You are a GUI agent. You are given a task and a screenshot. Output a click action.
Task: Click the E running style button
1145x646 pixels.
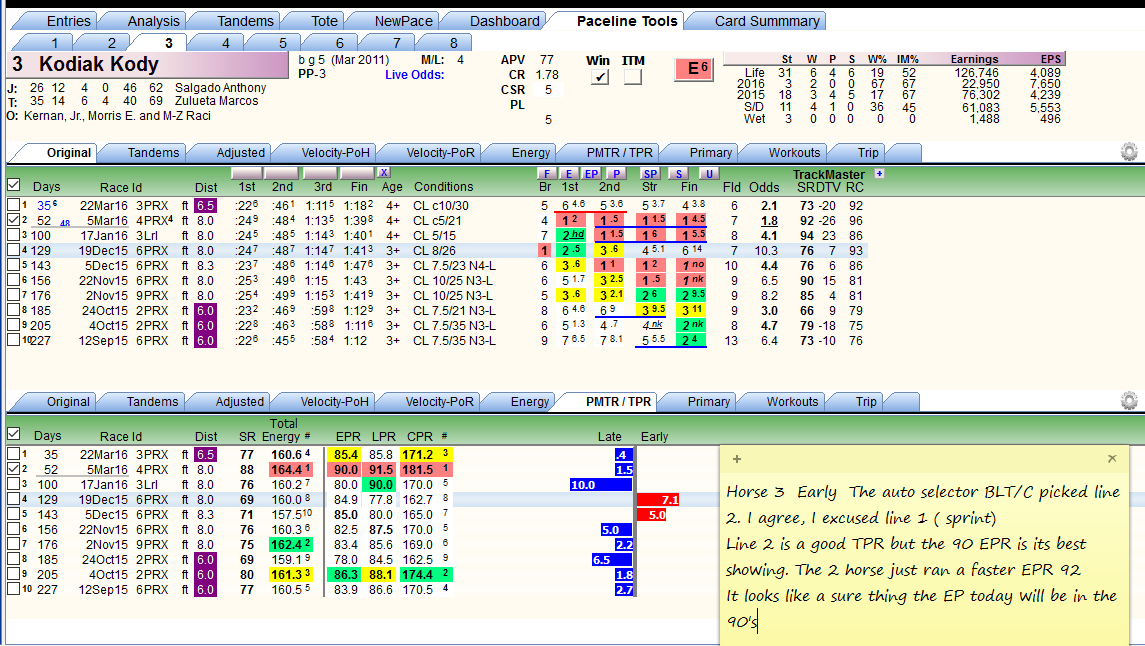point(569,174)
